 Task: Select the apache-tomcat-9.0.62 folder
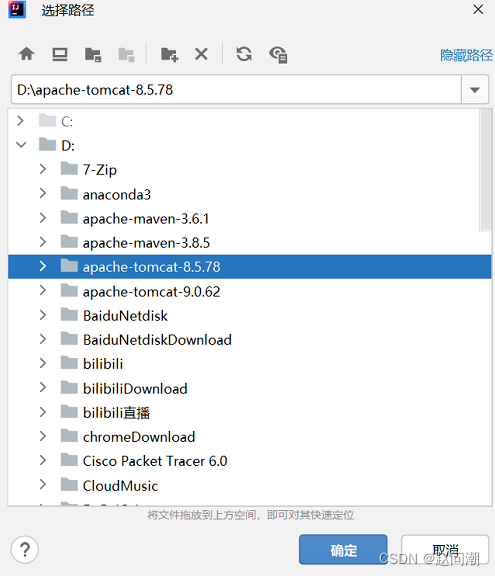[151, 292]
